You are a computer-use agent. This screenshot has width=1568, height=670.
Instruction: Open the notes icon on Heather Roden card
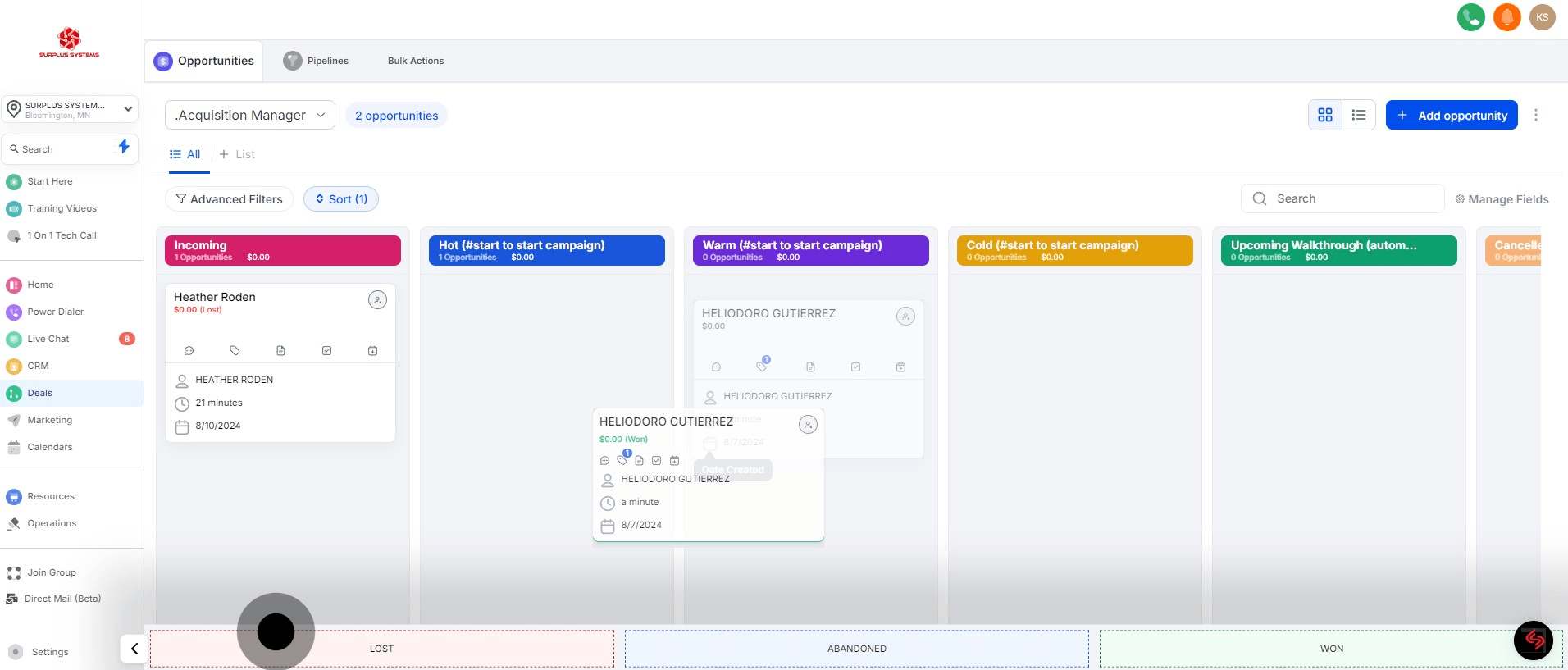(280, 351)
